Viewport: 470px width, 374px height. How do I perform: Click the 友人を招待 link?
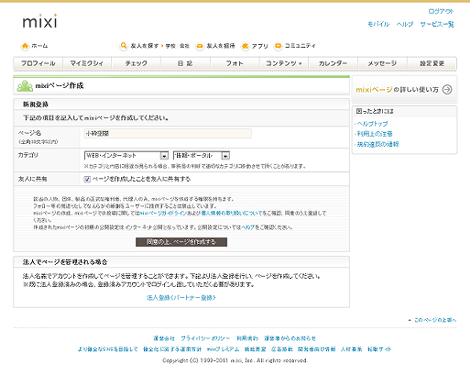pos(221,46)
